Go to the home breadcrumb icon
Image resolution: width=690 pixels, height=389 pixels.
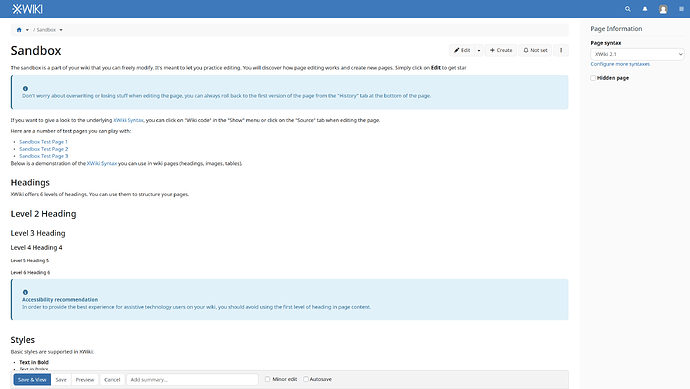(19, 30)
